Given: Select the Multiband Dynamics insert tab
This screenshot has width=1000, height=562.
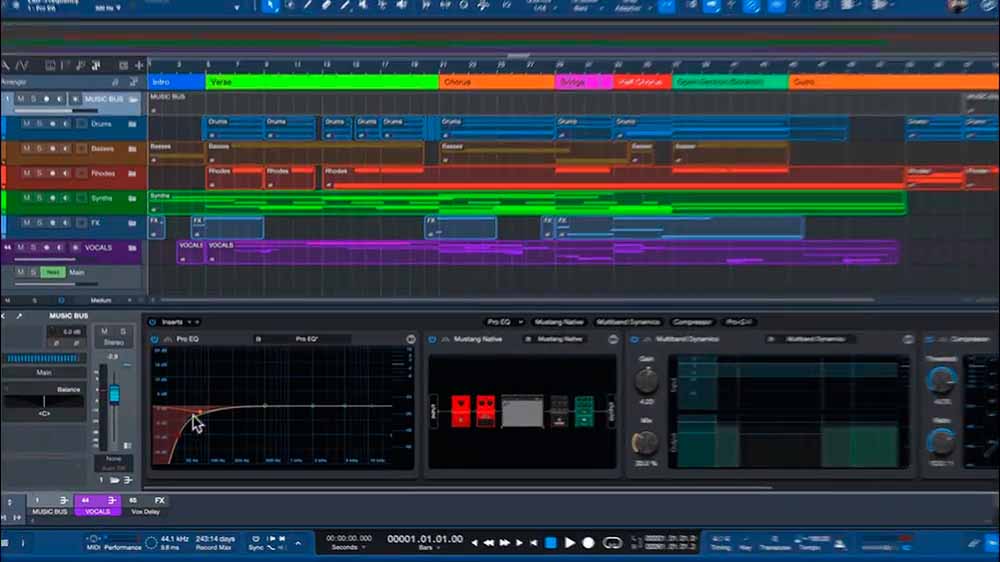Looking at the screenshot, I should 628,322.
